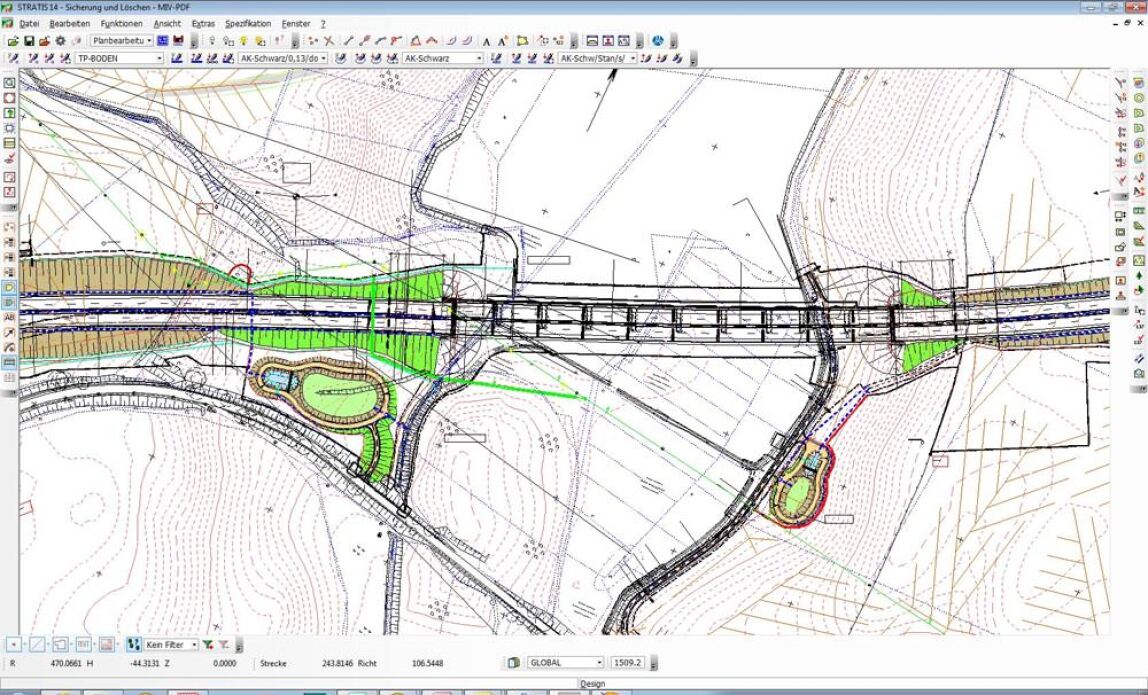Click the H coordinate value -44.3131
The image size is (1148, 695).
(x=144, y=663)
